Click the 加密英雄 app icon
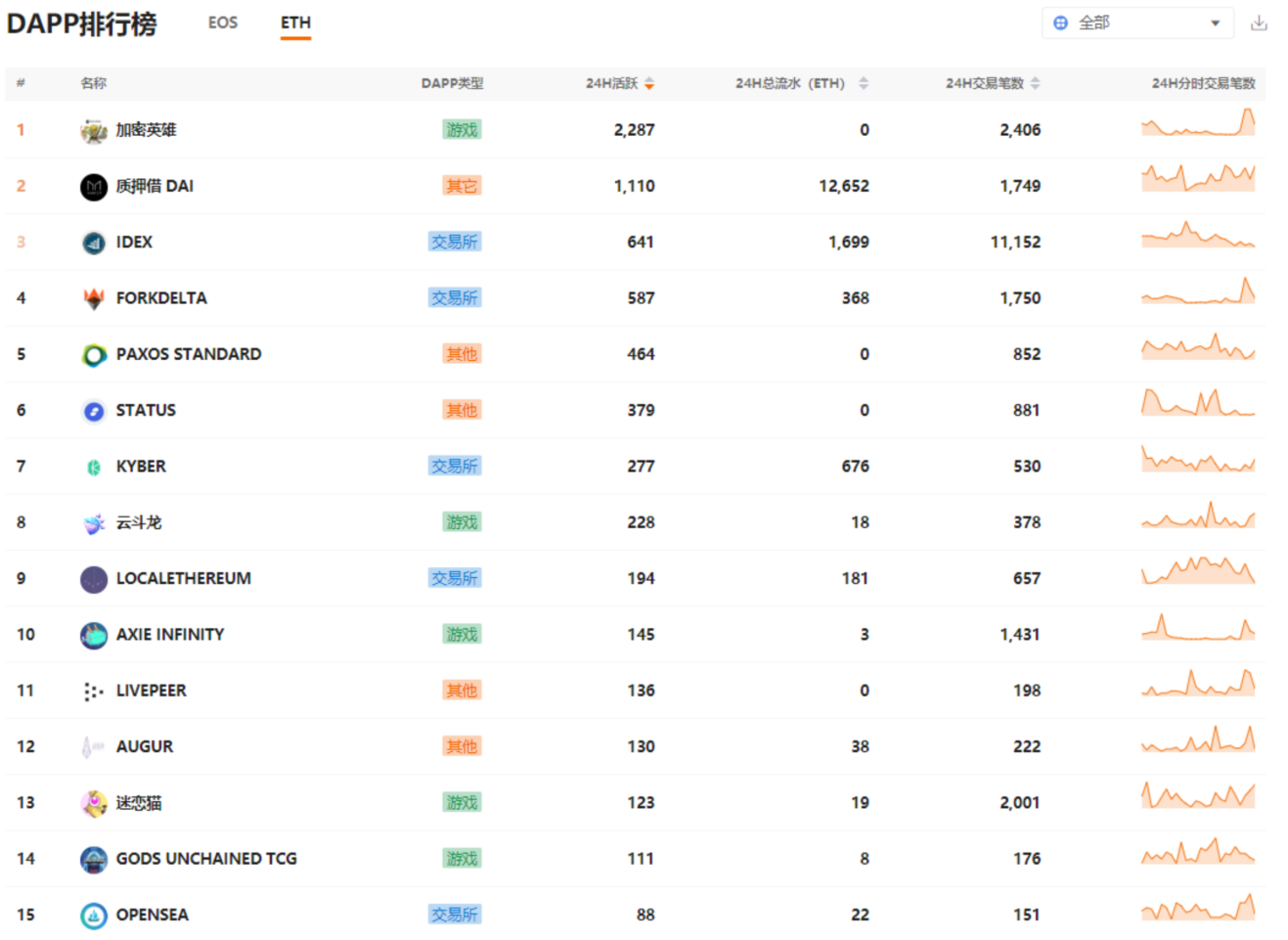Viewport: 1288px width, 940px height. [x=94, y=130]
